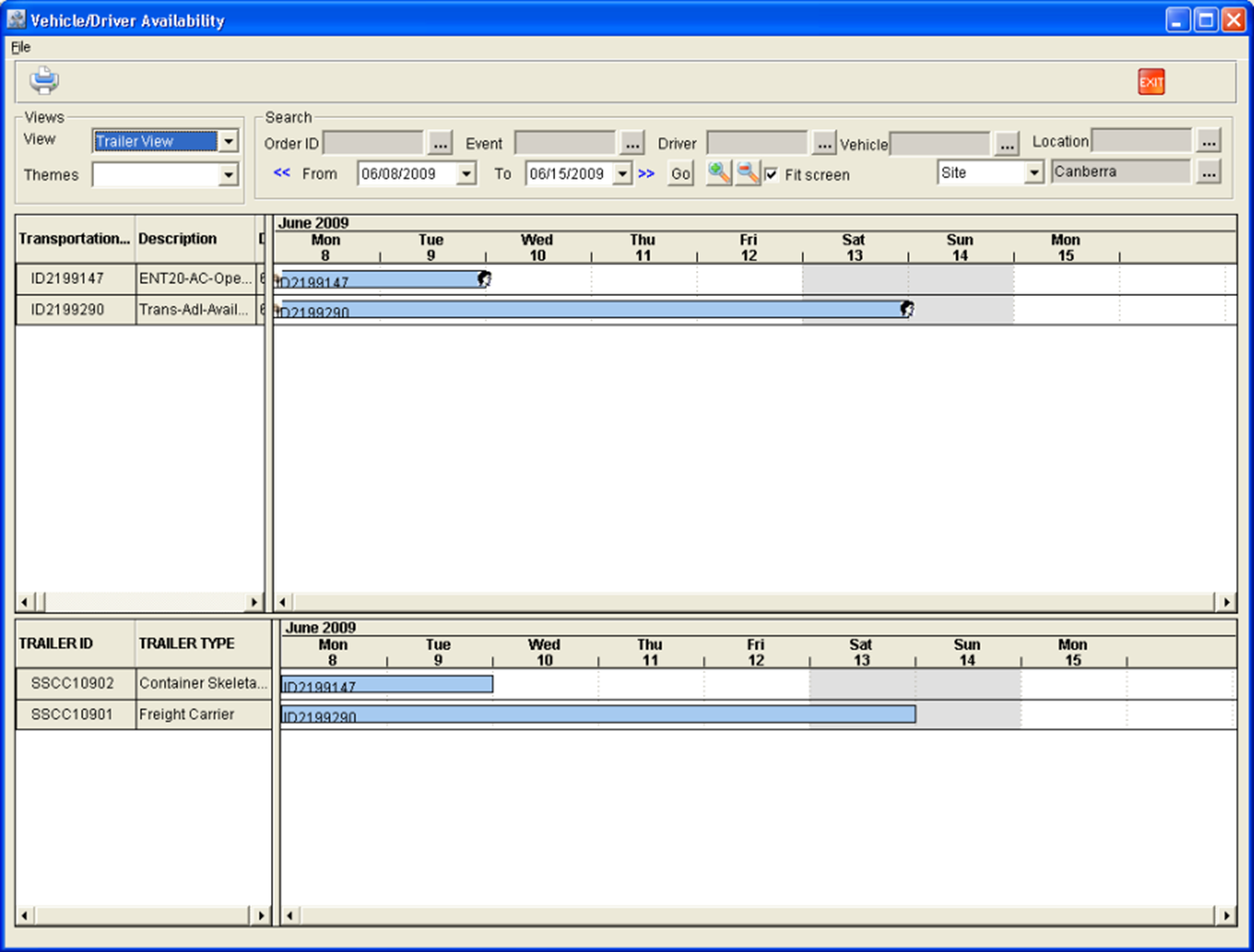
Task: Open the From date dropdown calendar
Action: 466,174
